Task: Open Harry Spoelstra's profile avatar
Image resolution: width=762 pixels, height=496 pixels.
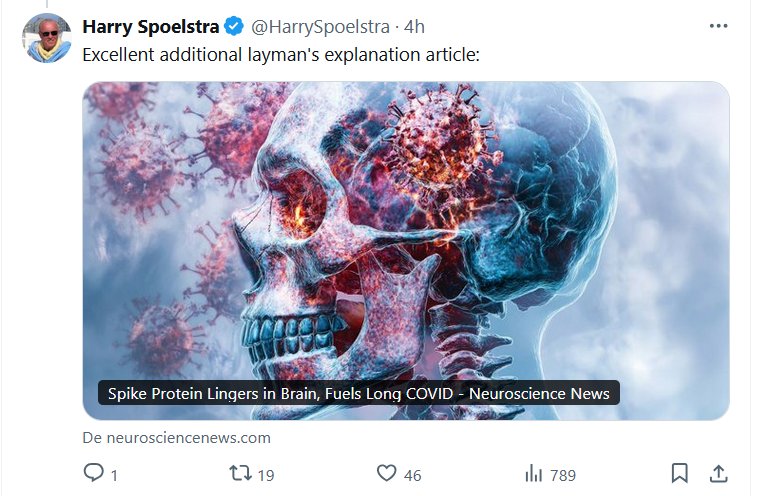Action: pos(46,38)
